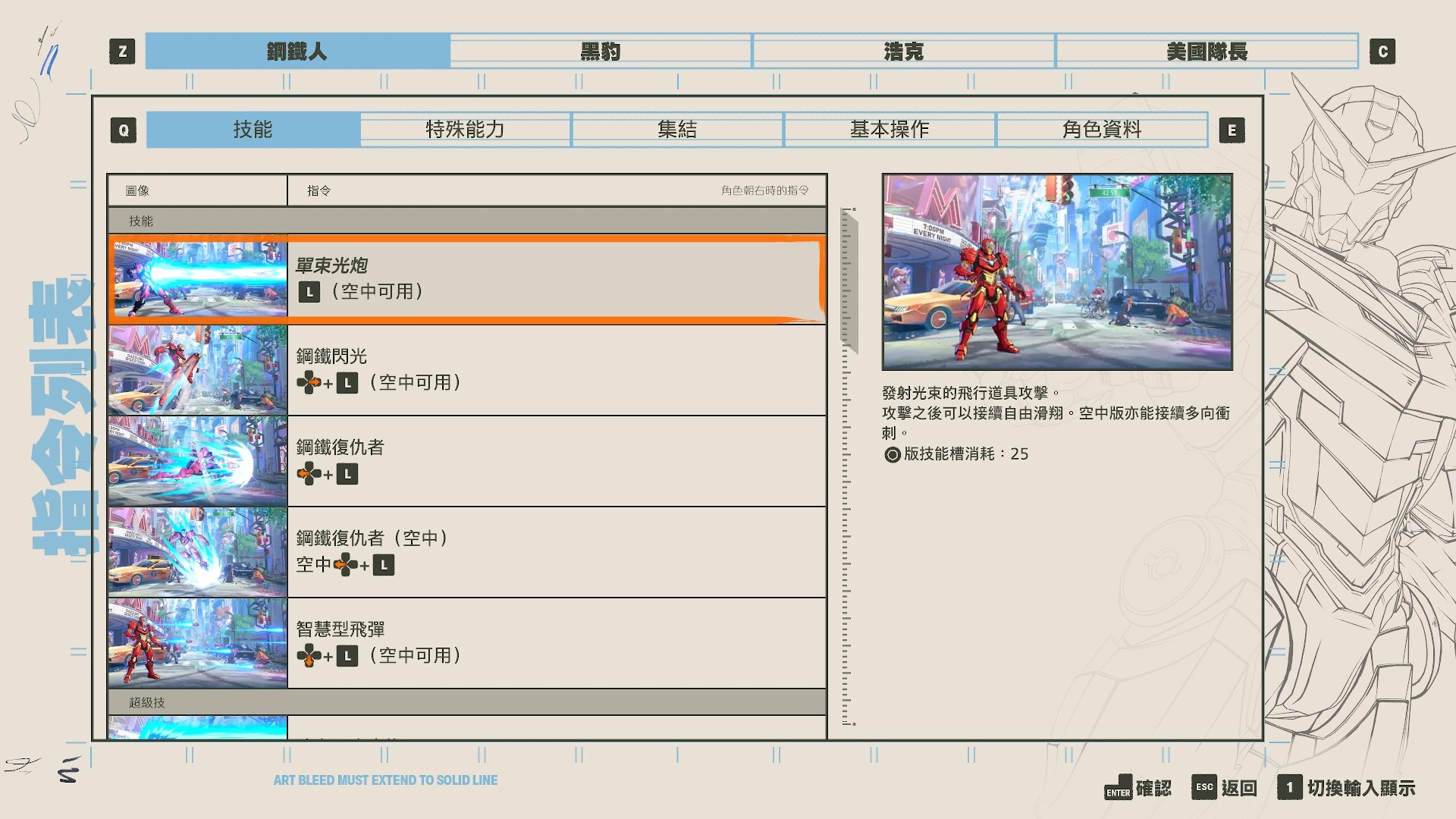Click the command list scrollbar thumb

(x=849, y=282)
